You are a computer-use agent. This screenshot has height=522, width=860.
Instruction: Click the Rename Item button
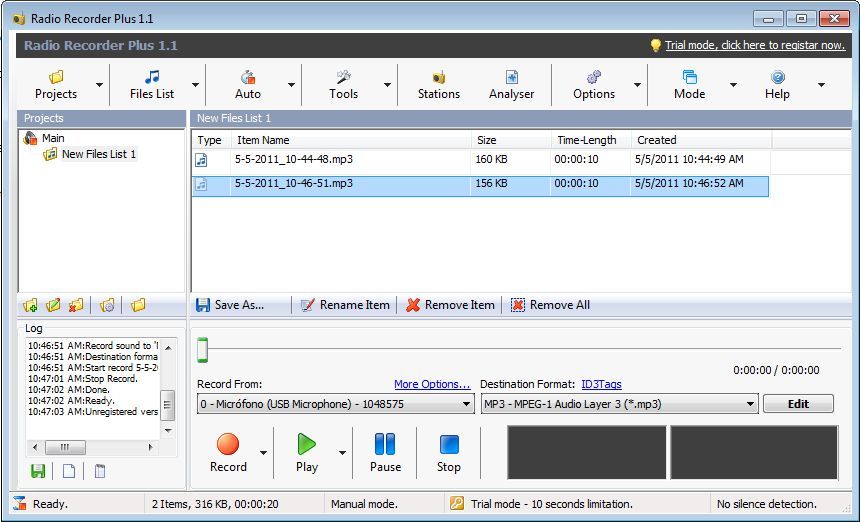pyautogui.click(x=346, y=305)
